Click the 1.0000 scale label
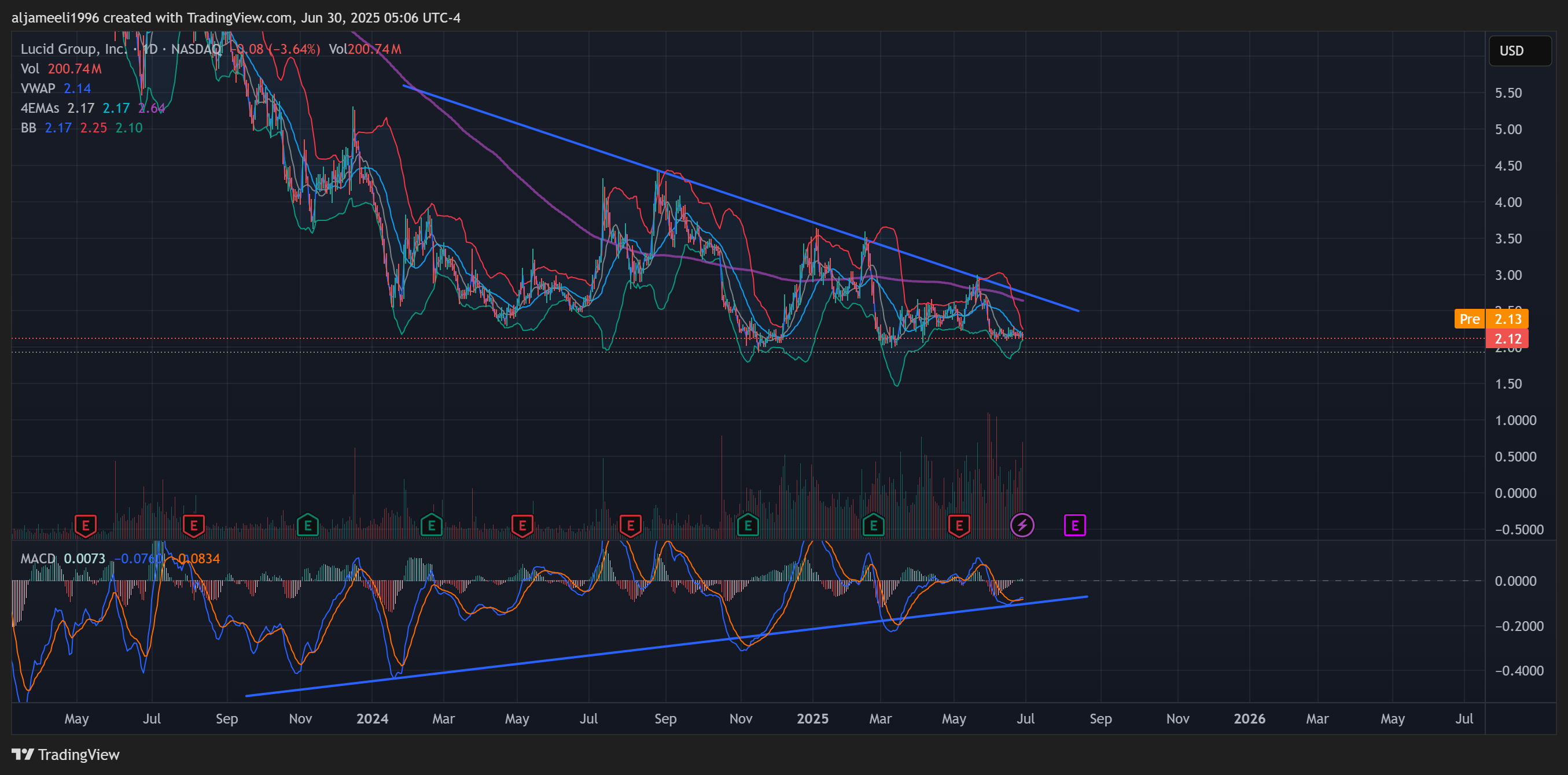 tap(1516, 421)
